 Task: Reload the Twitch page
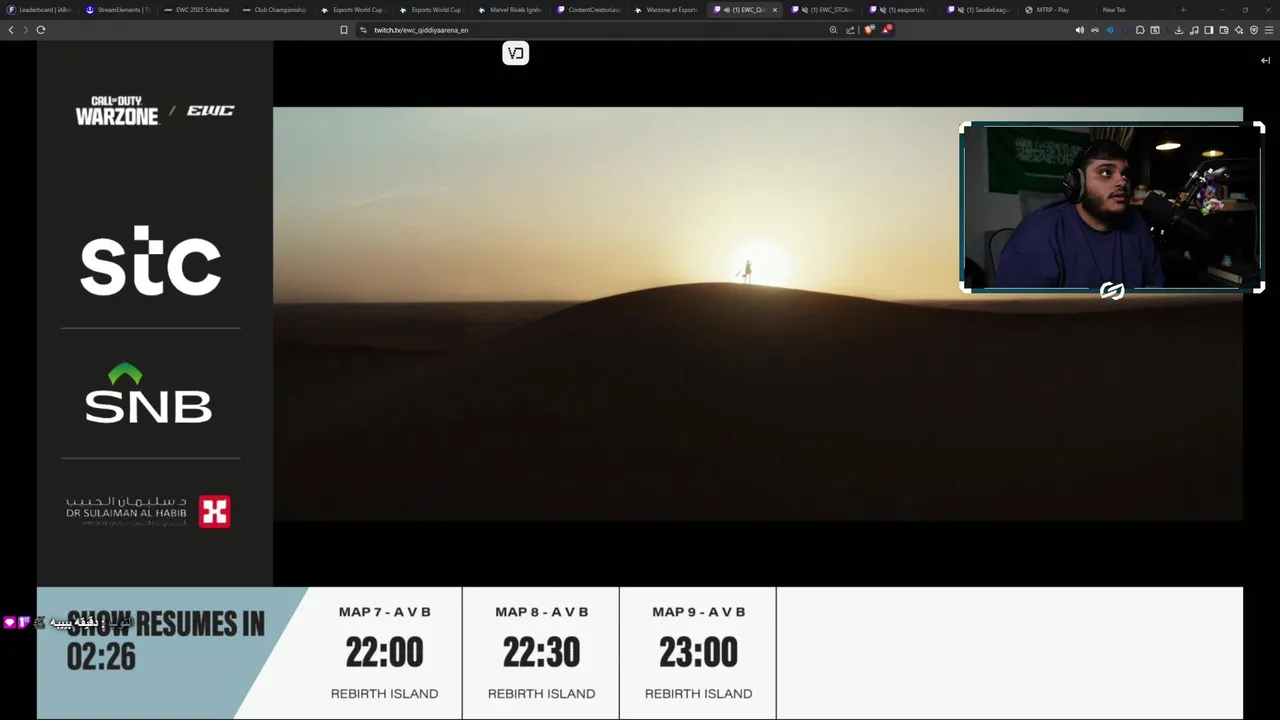pos(40,30)
